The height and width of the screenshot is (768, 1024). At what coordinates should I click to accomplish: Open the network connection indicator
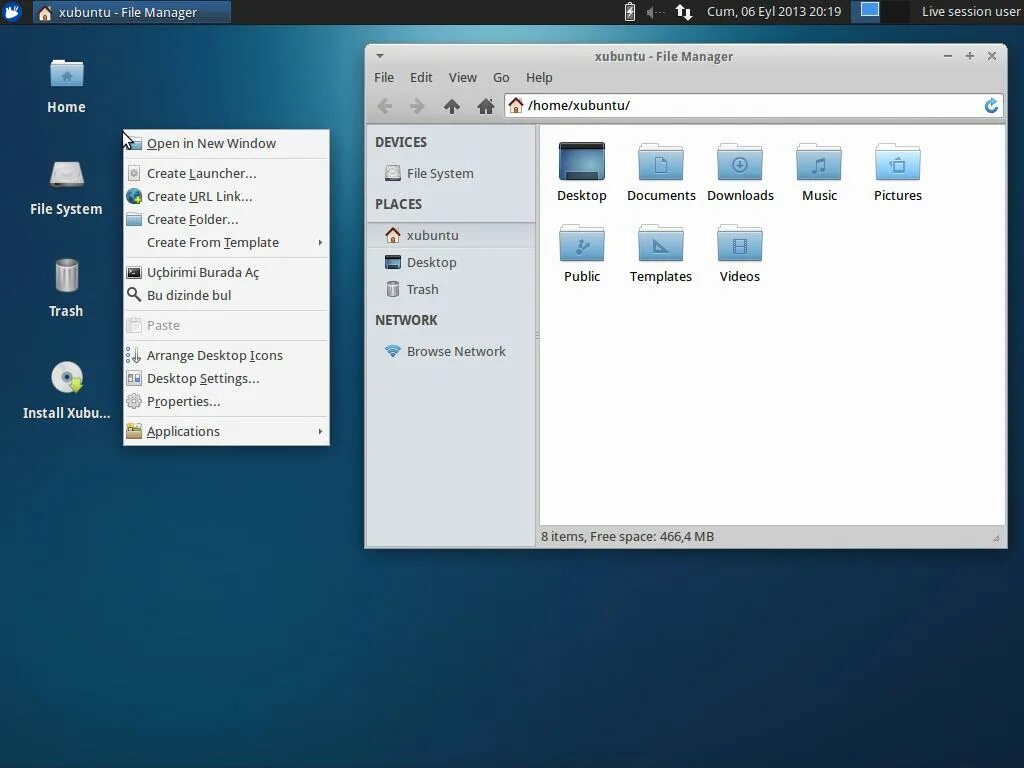click(x=684, y=12)
